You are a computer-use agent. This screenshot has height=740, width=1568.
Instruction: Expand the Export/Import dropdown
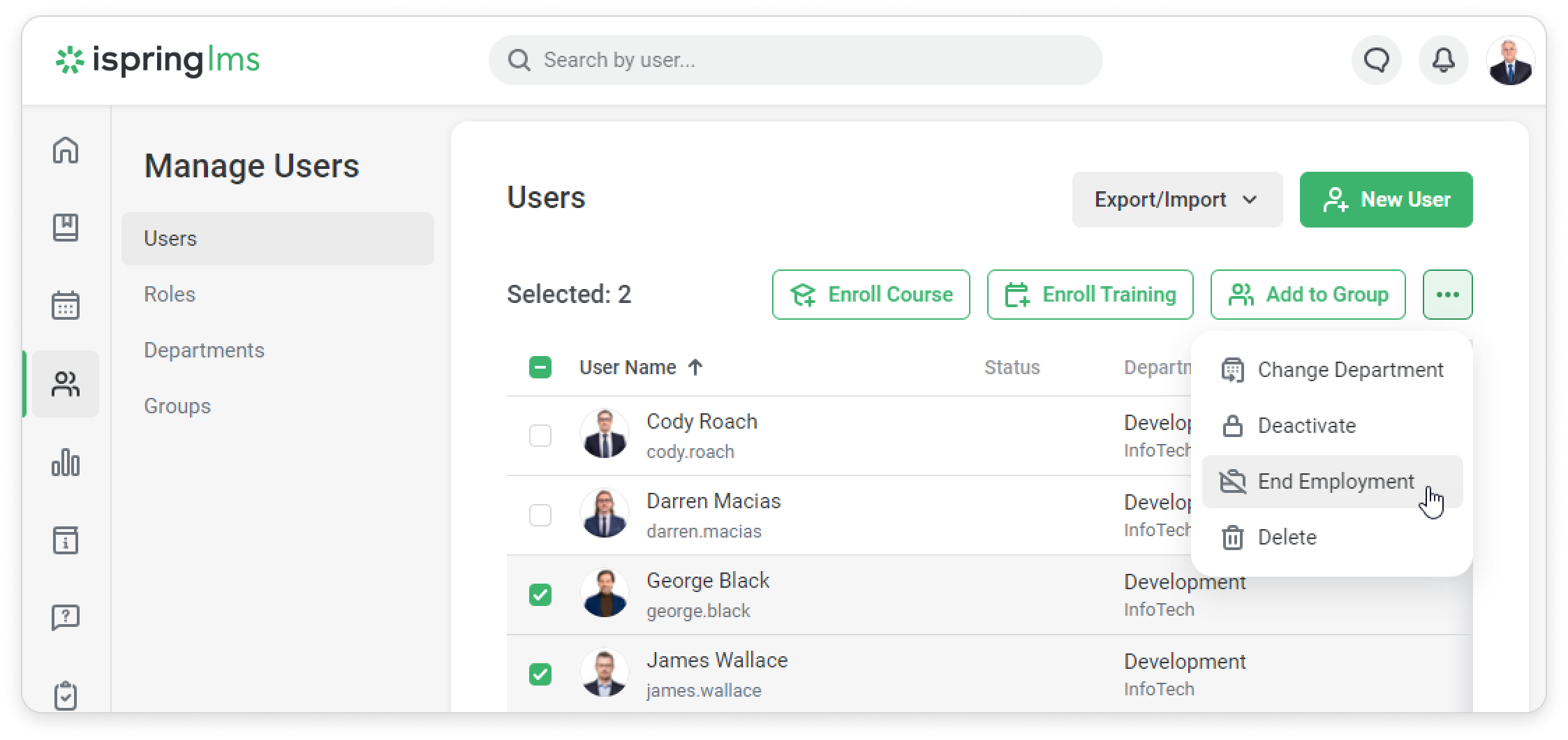[1177, 200]
